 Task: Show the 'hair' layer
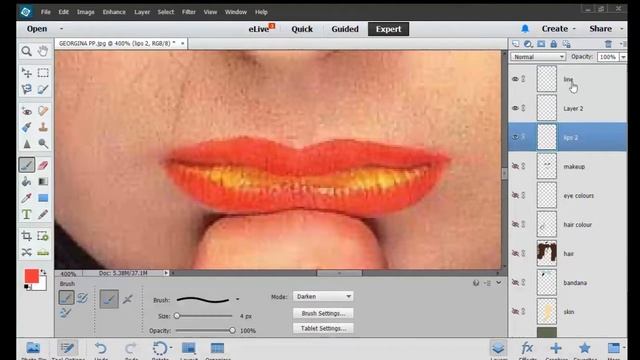[515, 253]
